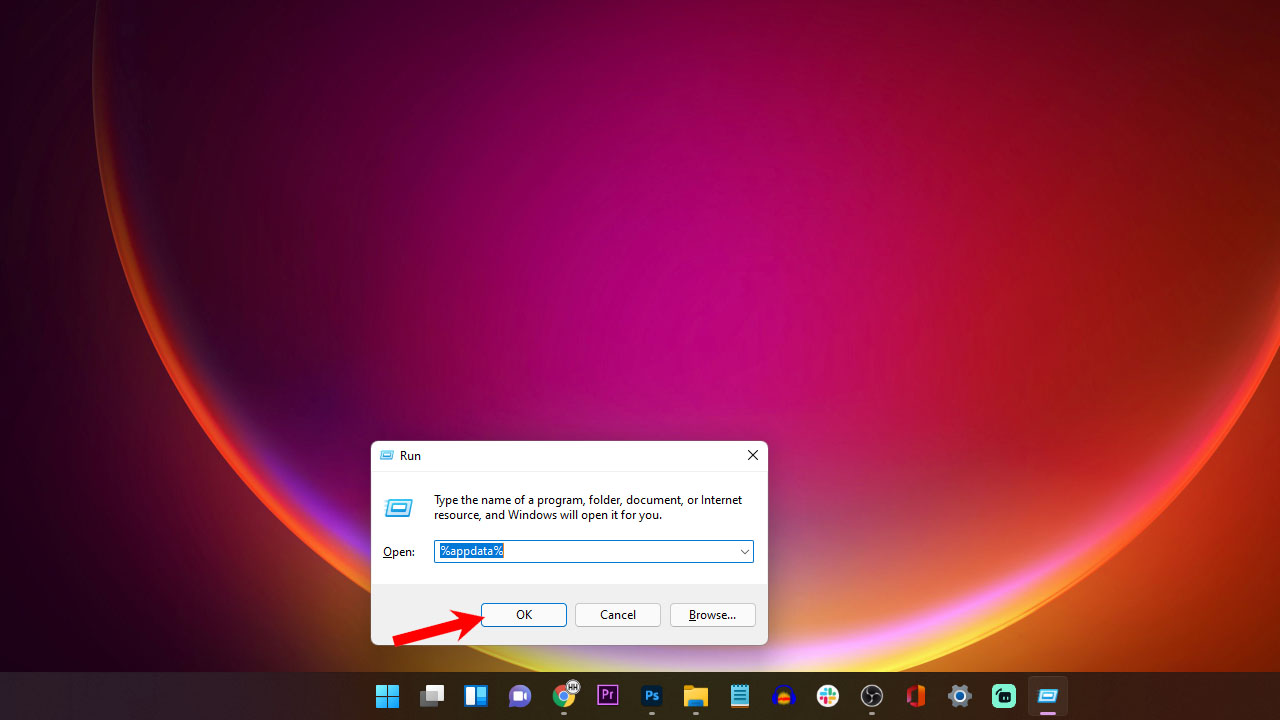The image size is (1280, 720).
Task: Open the Winamp player
Action: pos(784,695)
